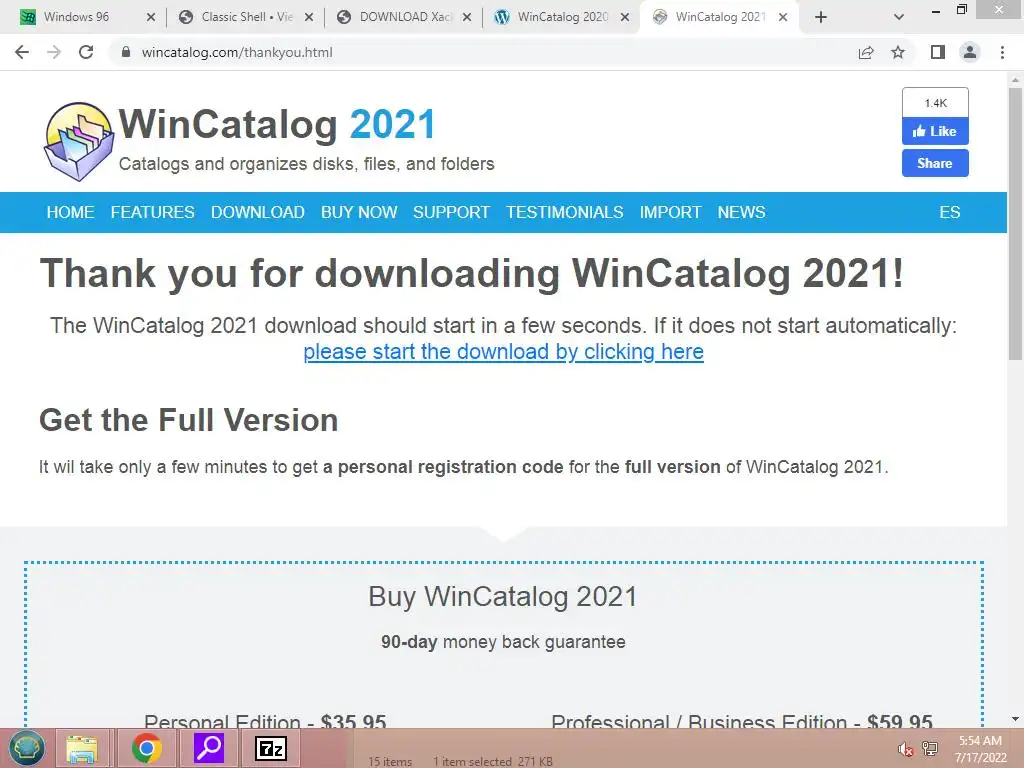Image resolution: width=1024 pixels, height=768 pixels.
Task: Go back to the previous page
Action: pyautogui.click(x=22, y=52)
